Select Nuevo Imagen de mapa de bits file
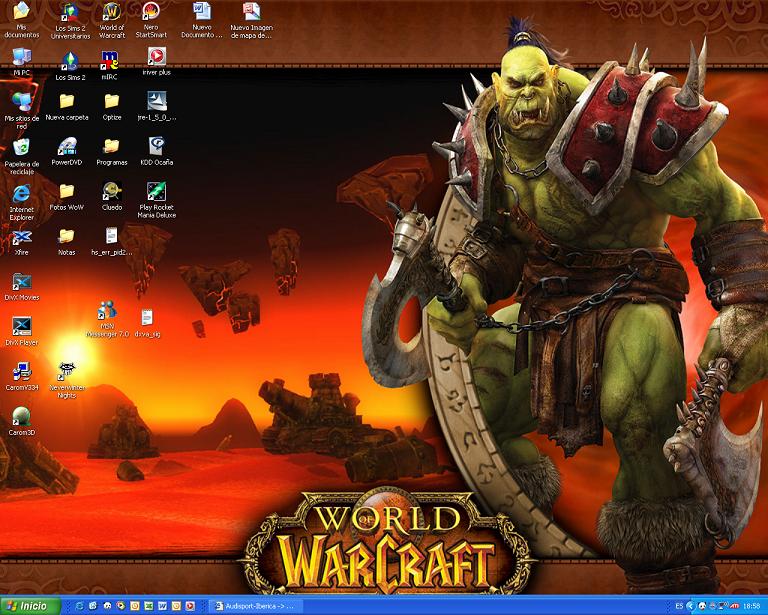Viewport: 768px width, 615px height. pyautogui.click(x=251, y=20)
